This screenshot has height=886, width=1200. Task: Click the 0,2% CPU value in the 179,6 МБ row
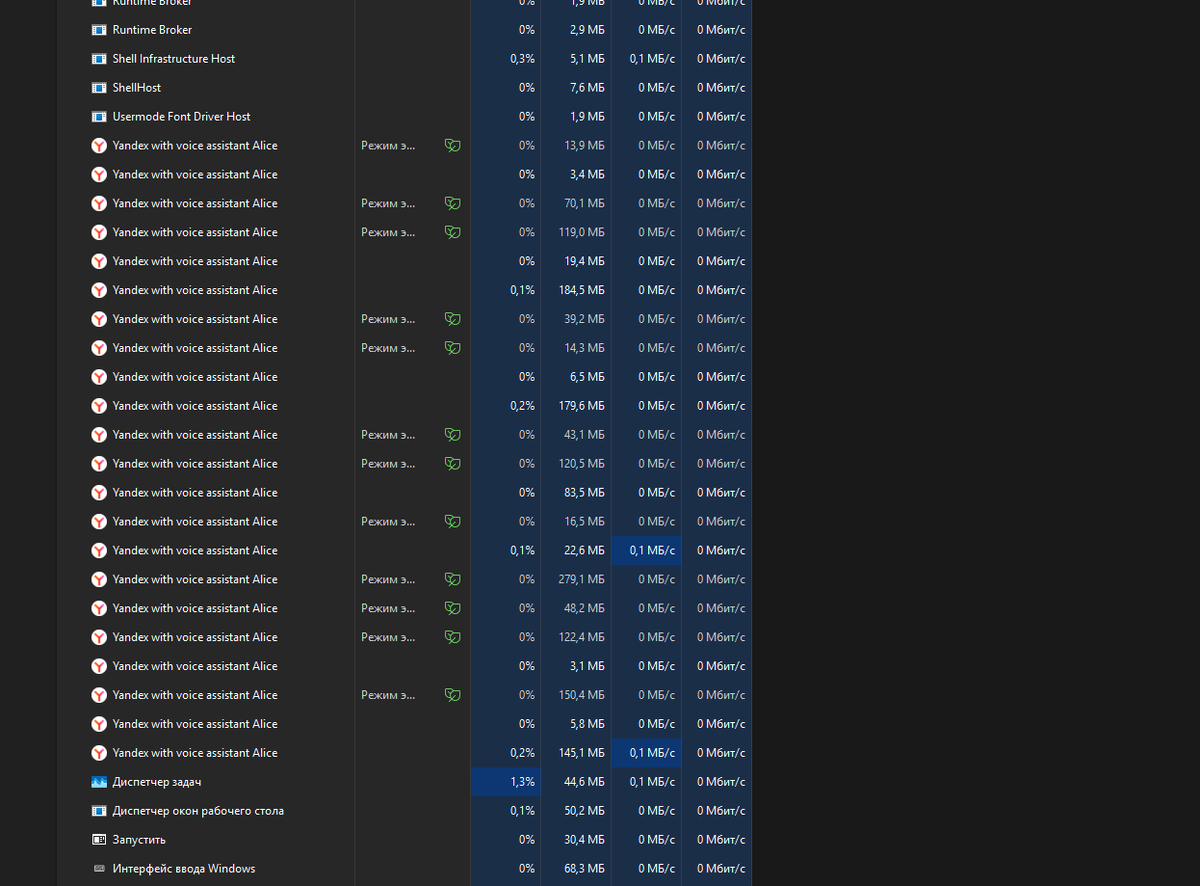[522, 406]
